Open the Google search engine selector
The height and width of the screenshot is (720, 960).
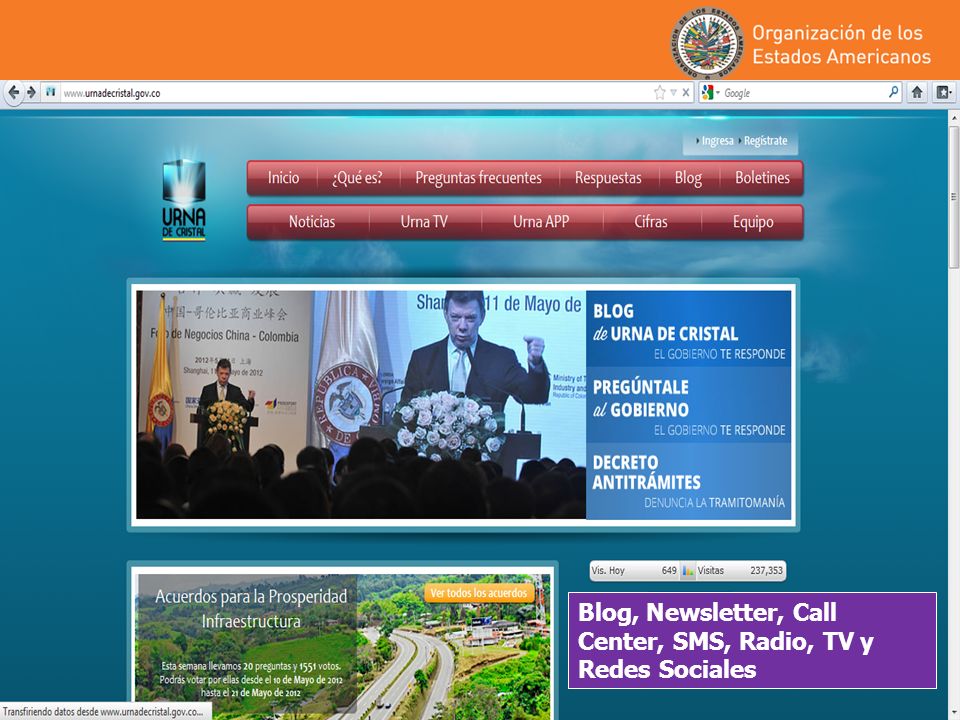[x=710, y=93]
